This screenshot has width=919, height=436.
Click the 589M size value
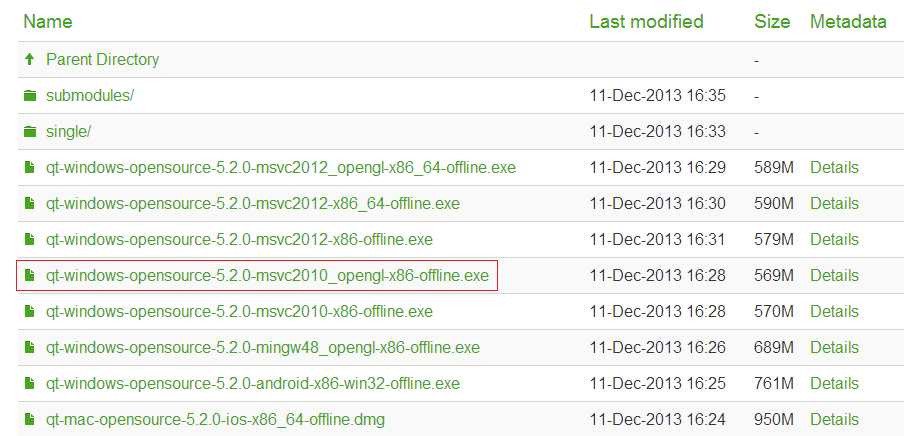pos(774,168)
